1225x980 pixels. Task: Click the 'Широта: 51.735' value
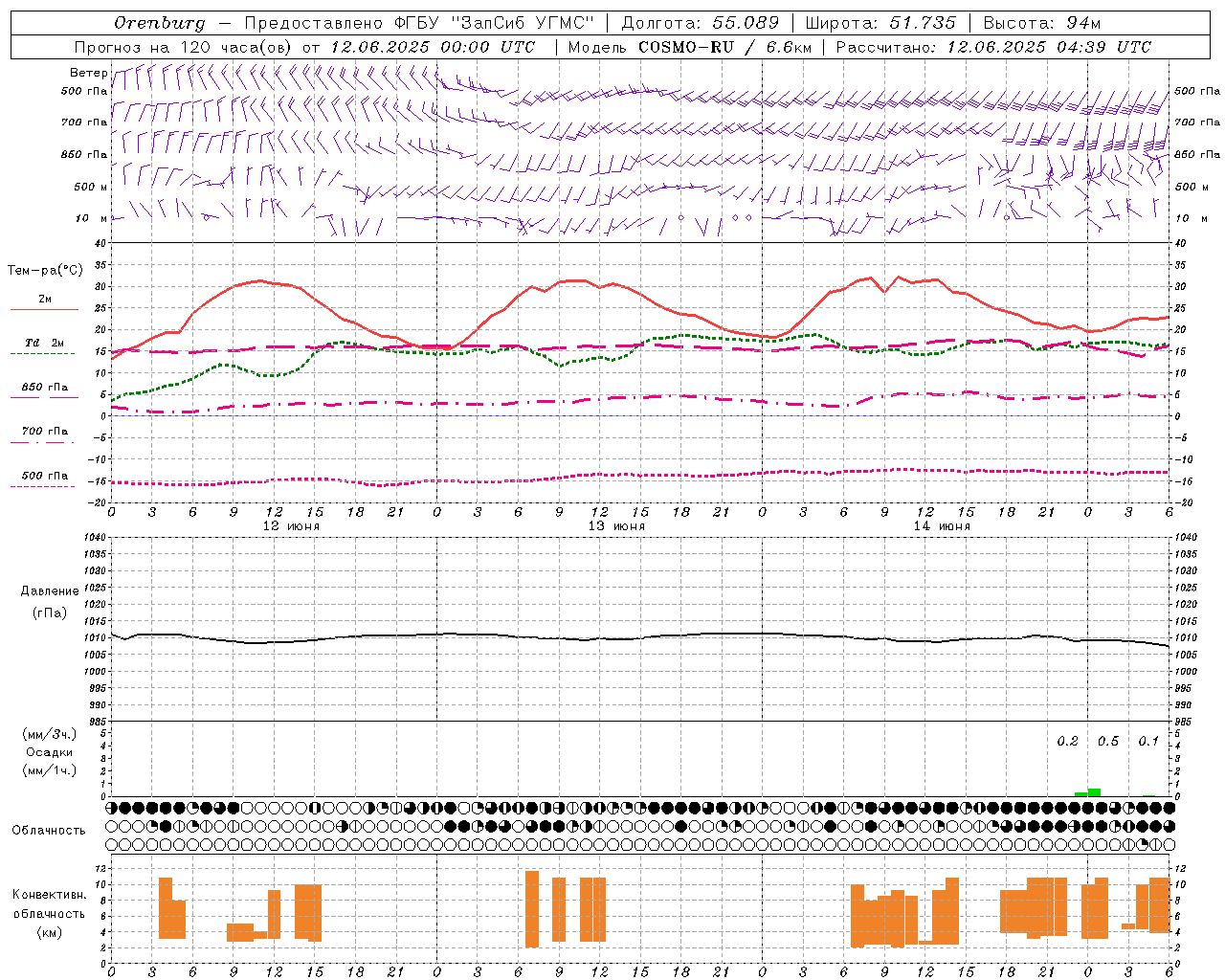tap(880, 23)
